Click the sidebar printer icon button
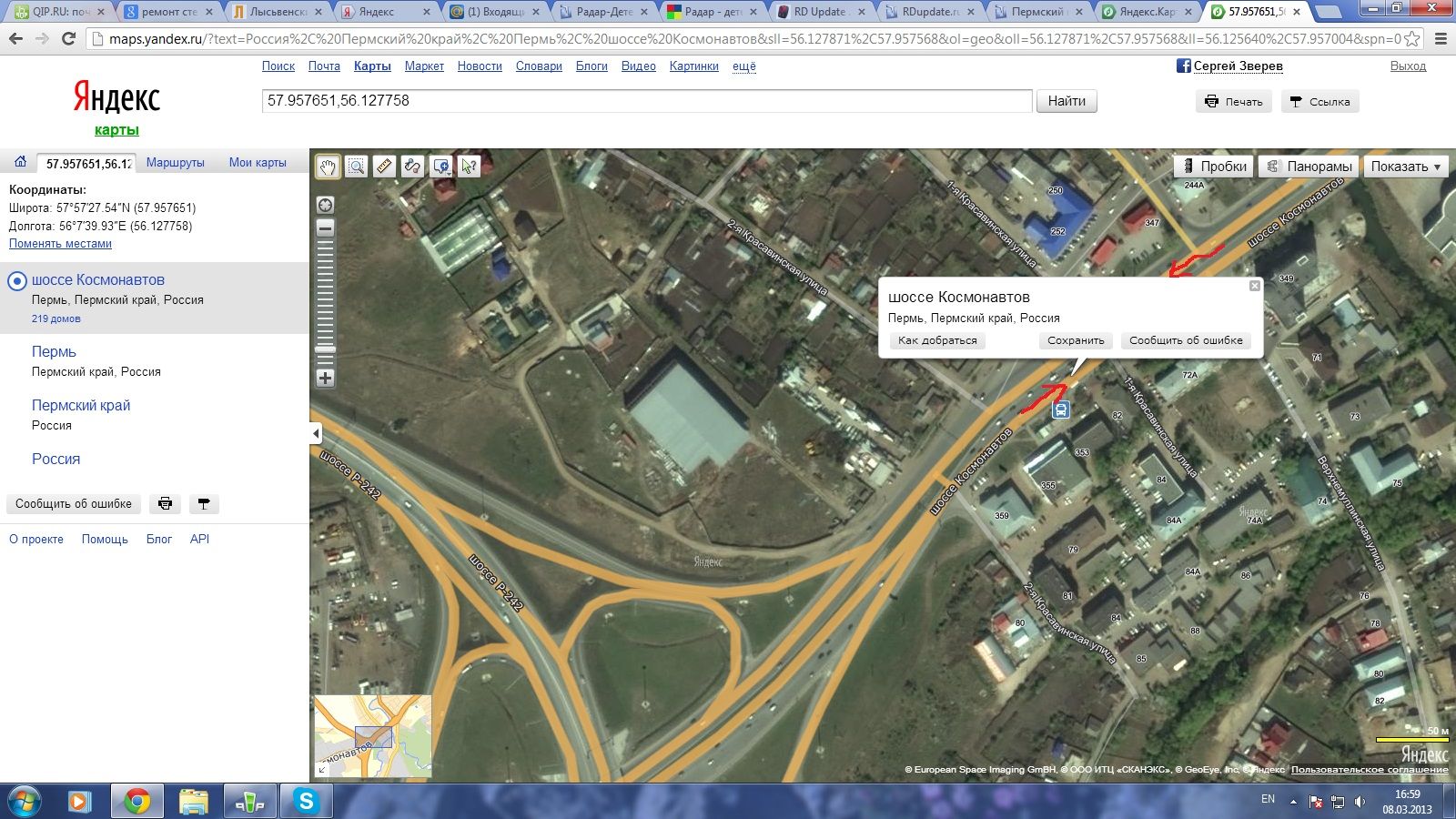The image size is (1456, 819). 165,504
